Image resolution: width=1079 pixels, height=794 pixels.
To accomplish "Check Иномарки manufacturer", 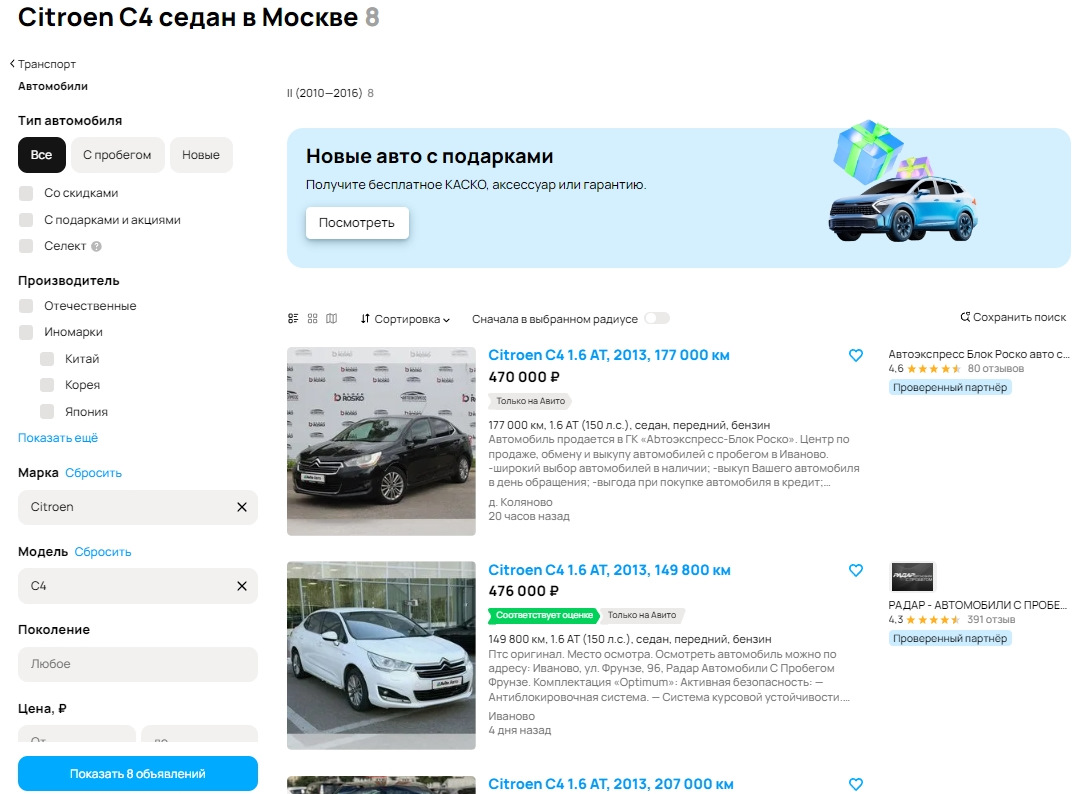I will coord(26,332).
